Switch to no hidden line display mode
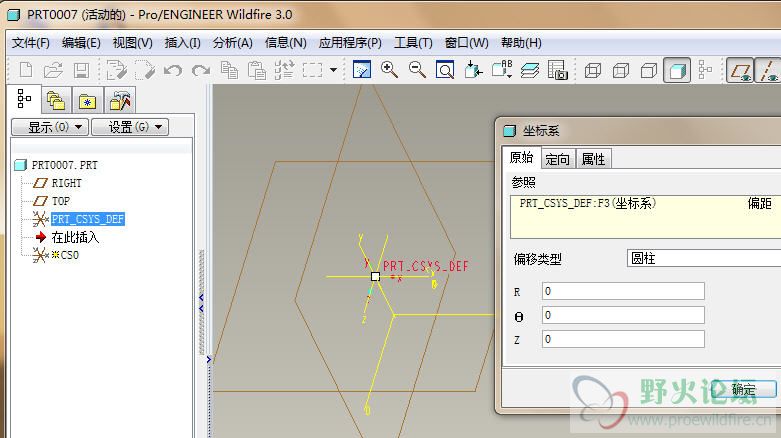The image size is (781, 438). pos(648,70)
